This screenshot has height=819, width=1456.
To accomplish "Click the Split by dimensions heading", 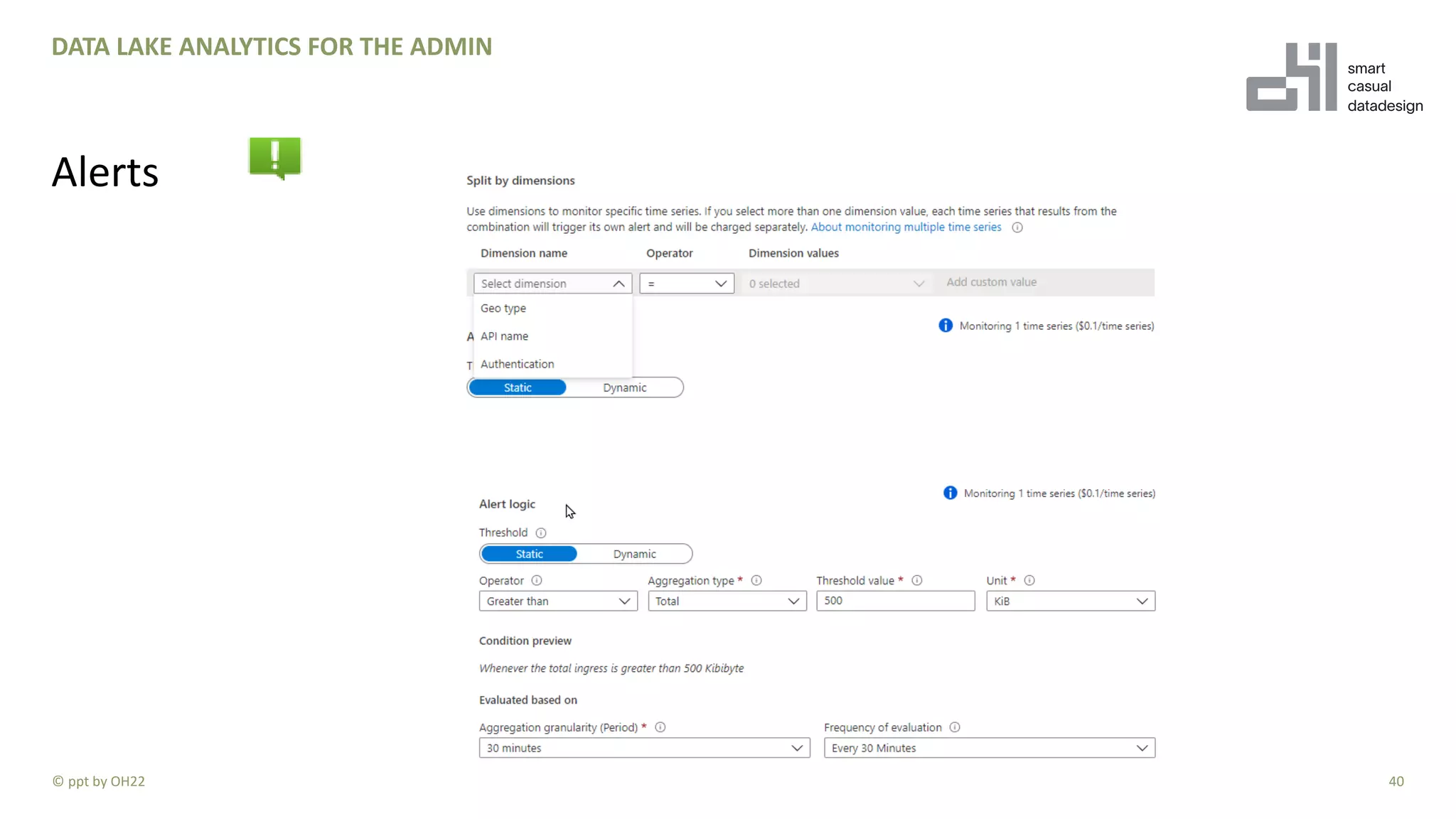I will (520, 181).
